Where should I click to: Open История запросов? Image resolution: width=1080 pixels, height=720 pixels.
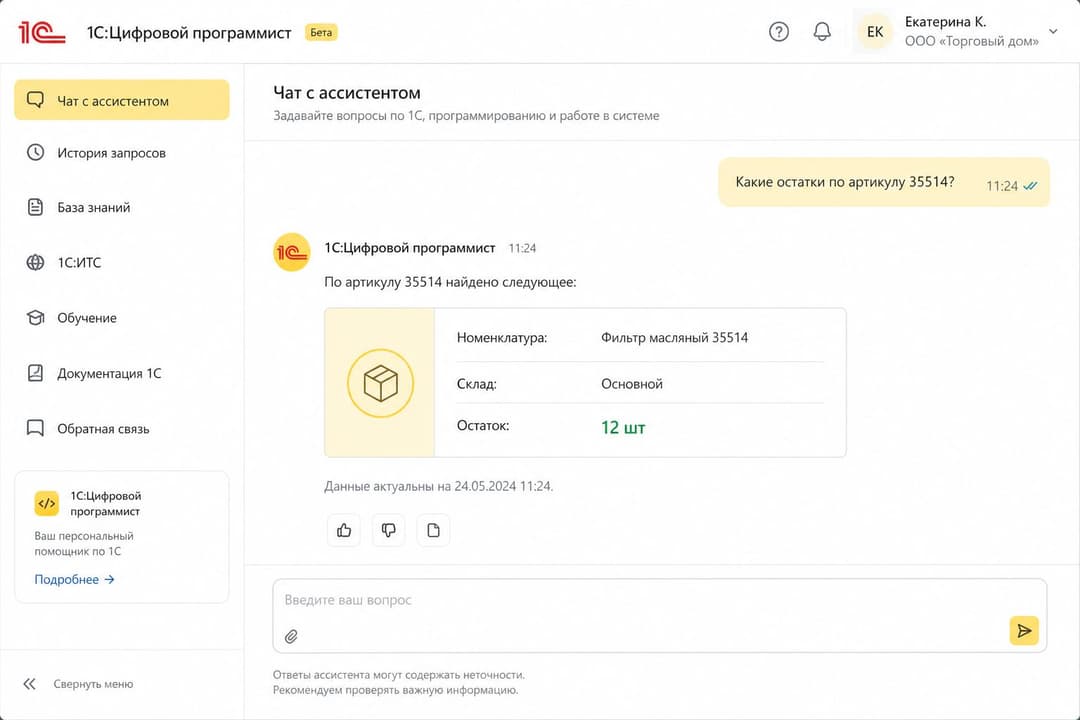(122, 153)
